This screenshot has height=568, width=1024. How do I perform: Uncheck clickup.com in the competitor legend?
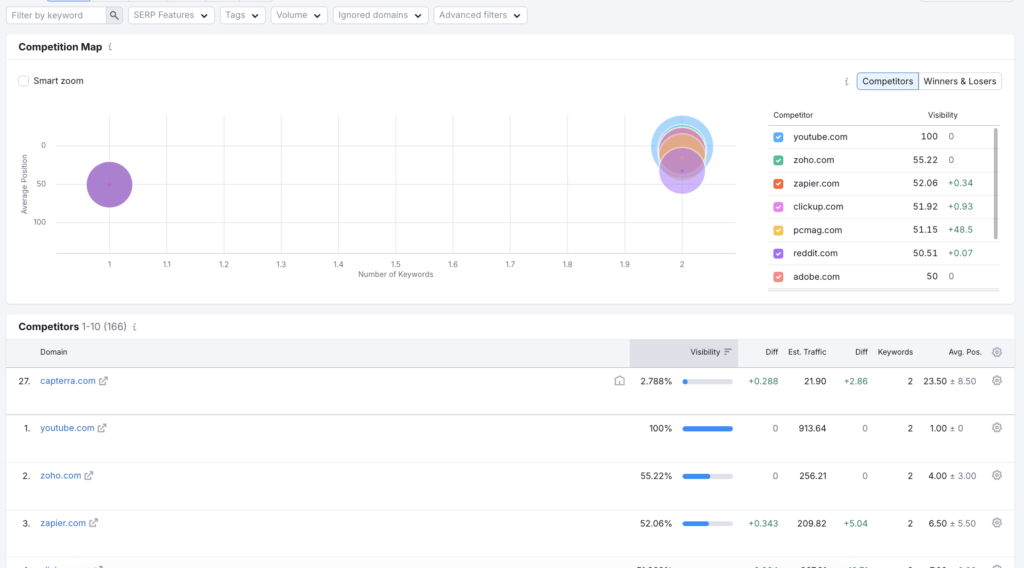pos(778,207)
